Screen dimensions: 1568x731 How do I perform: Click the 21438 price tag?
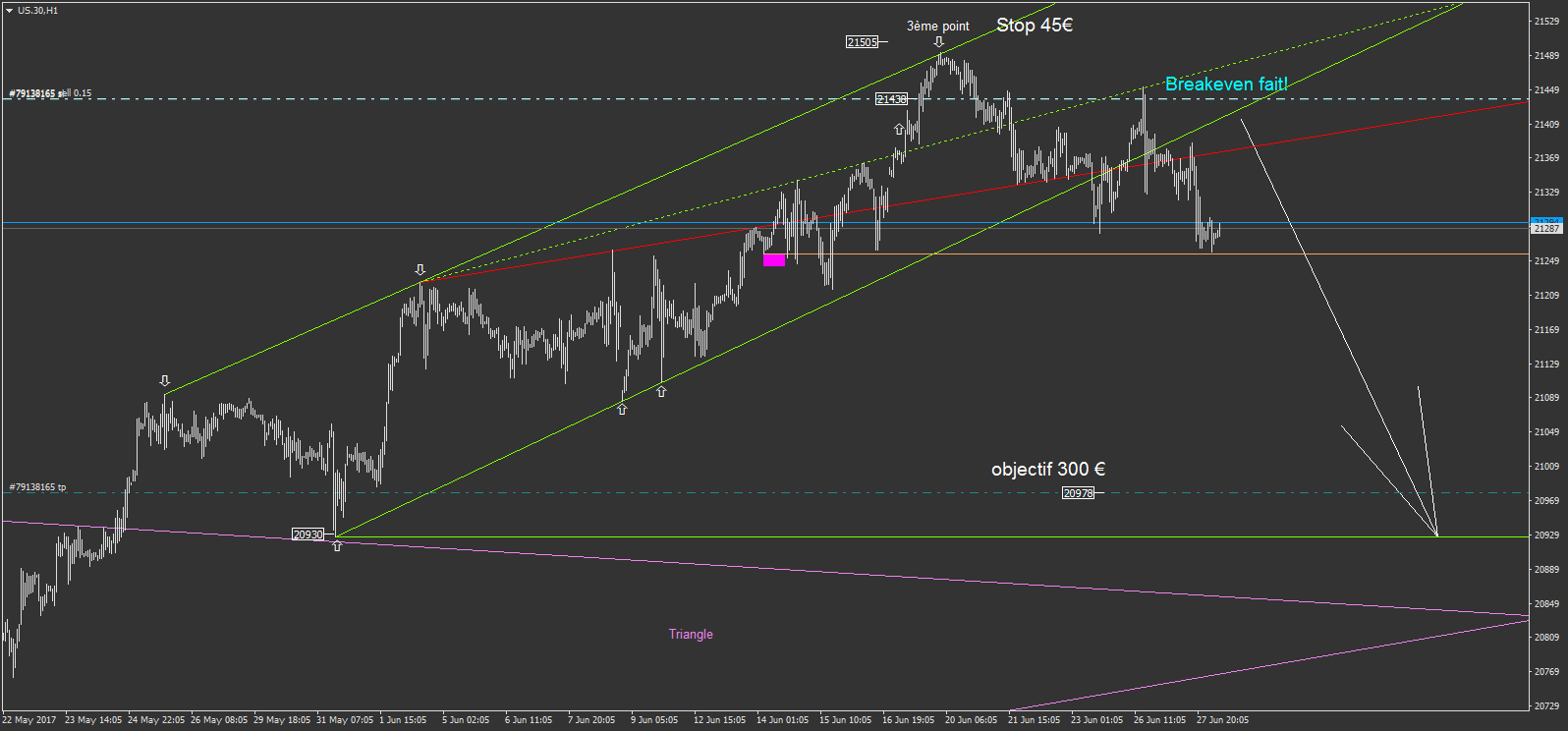(891, 99)
